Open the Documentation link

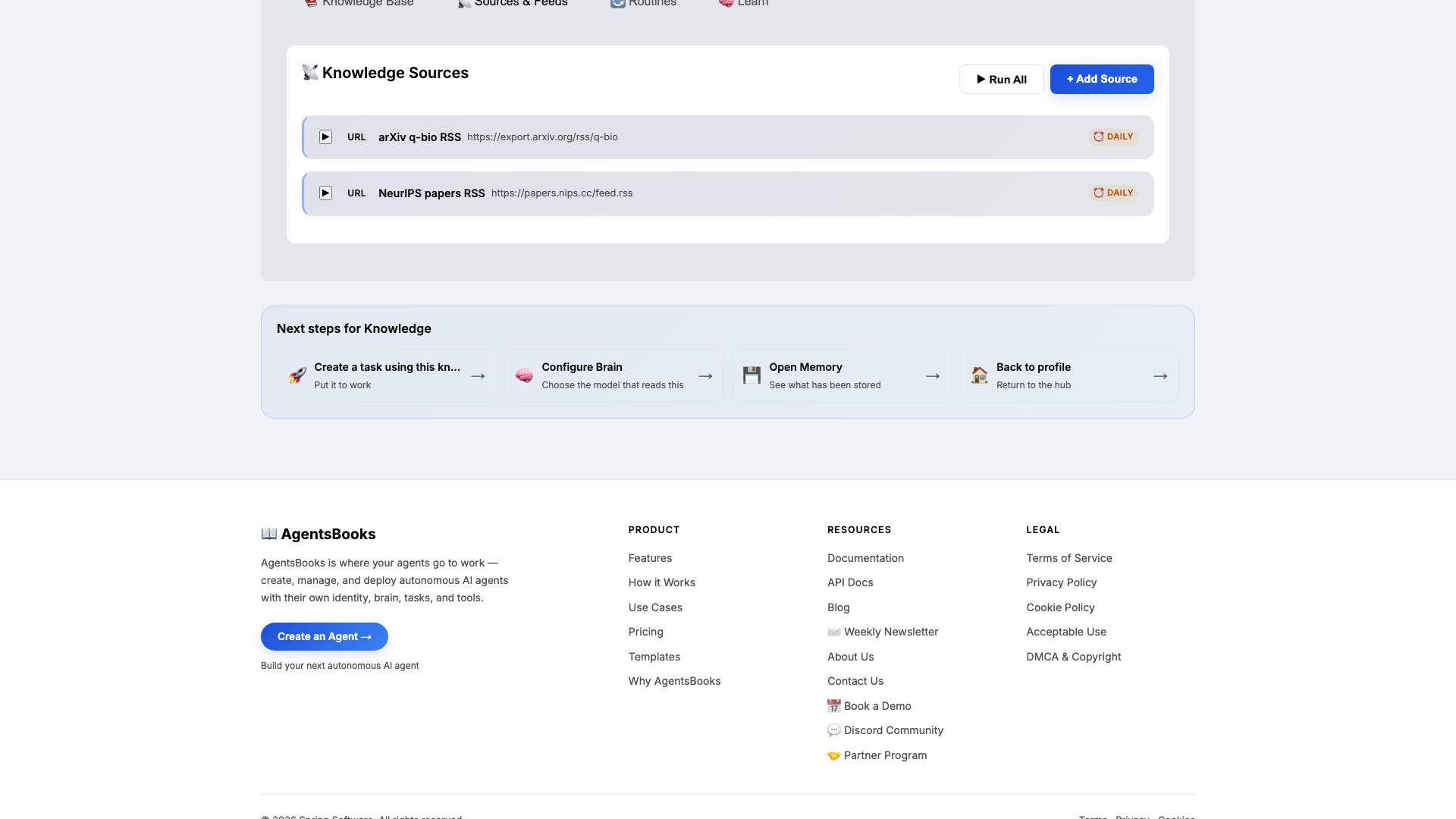[x=865, y=558]
